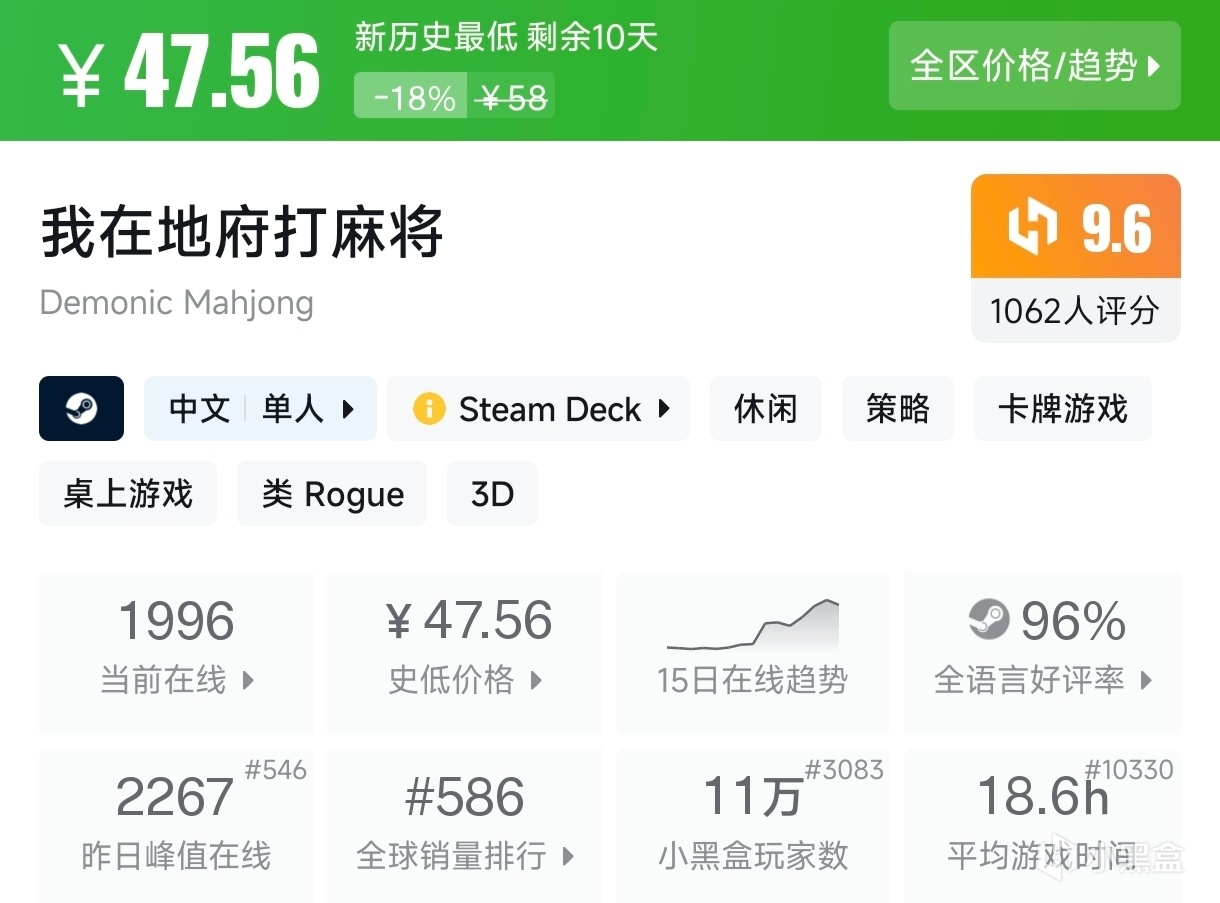1220x903 pixels.
Task: Click the -18% discount badge
Action: click(x=412, y=98)
